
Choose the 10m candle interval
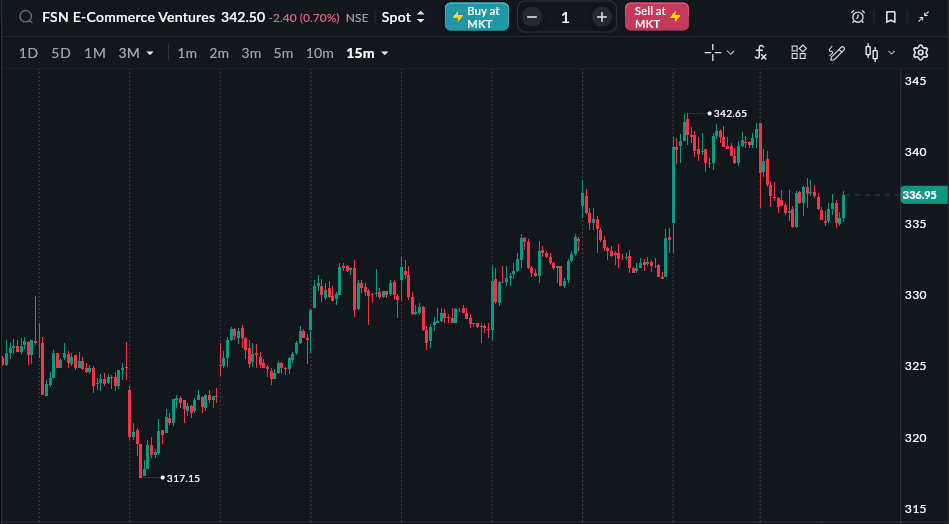pos(320,53)
